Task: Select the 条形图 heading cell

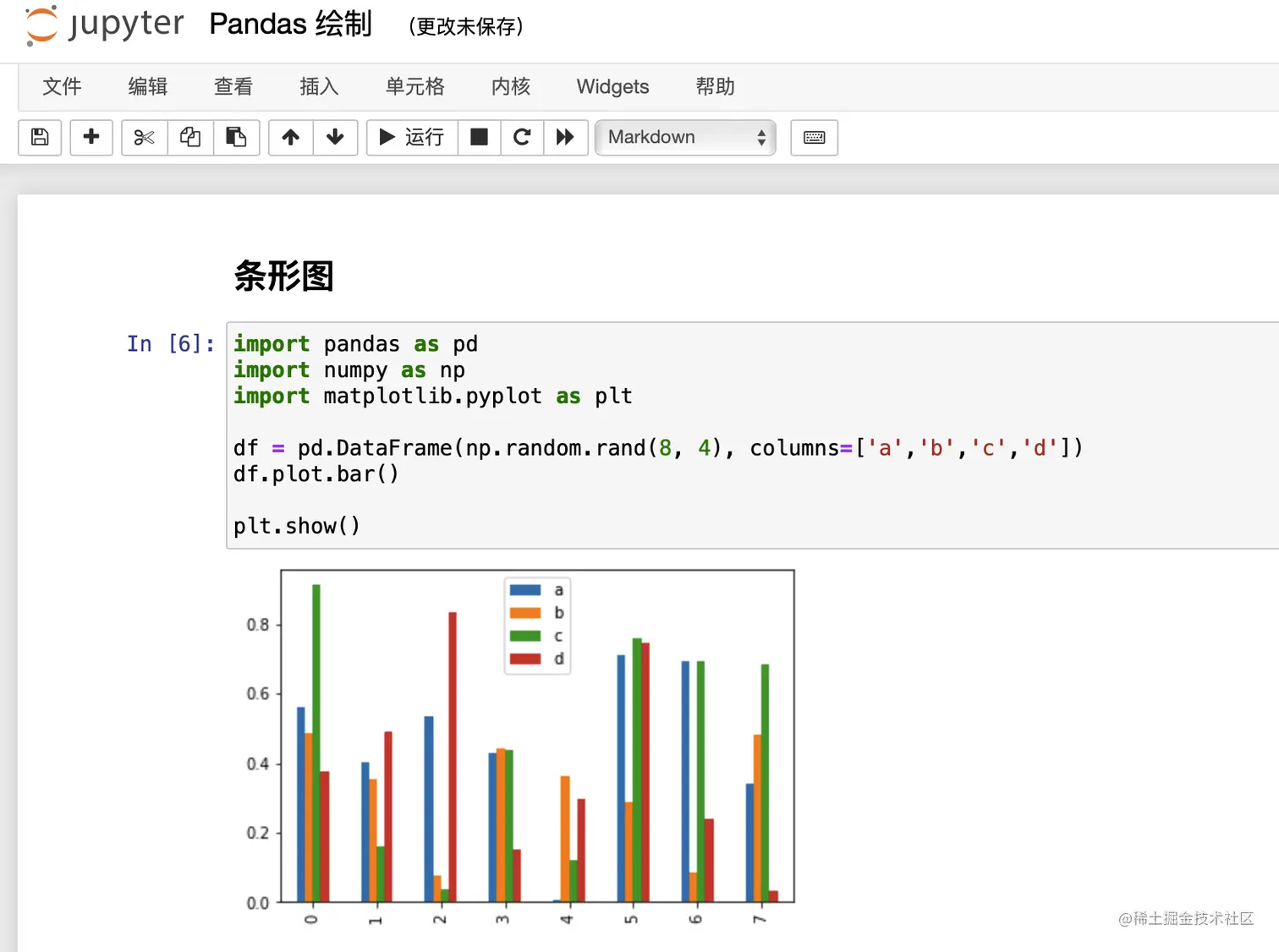Action: [x=284, y=276]
